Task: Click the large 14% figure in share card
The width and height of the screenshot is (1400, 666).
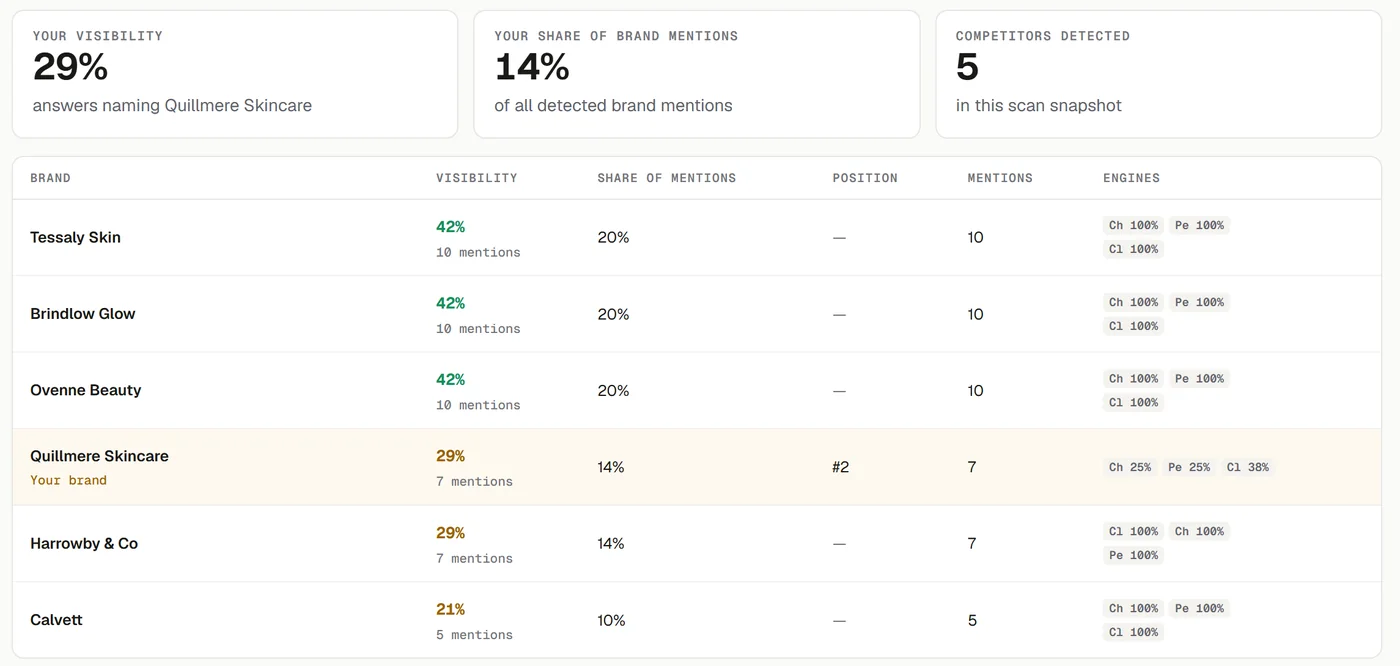Action: click(x=532, y=67)
